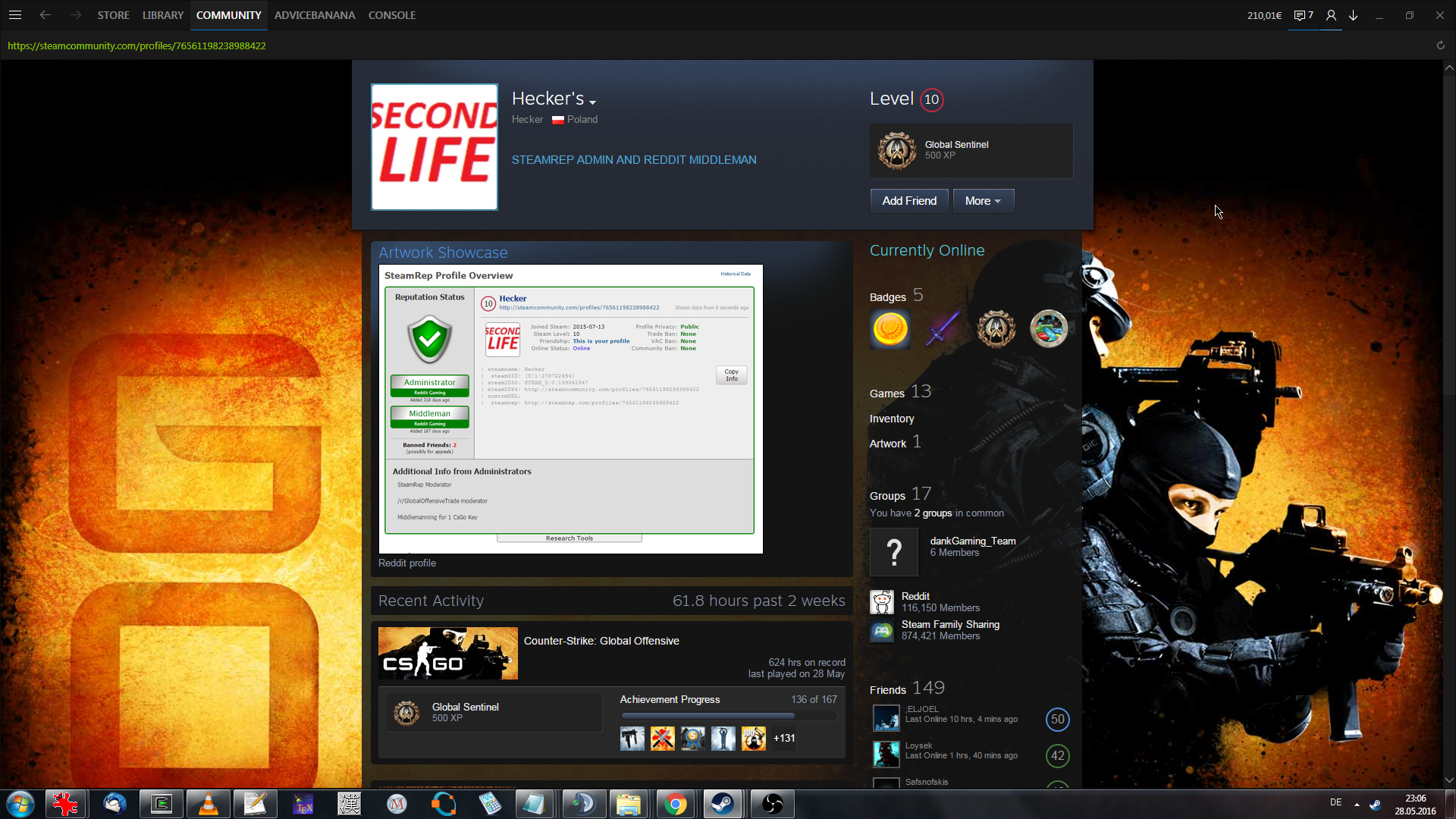This screenshot has height=819, width=1456.
Task: Open Google Chrome from the taskbar
Action: (675, 804)
